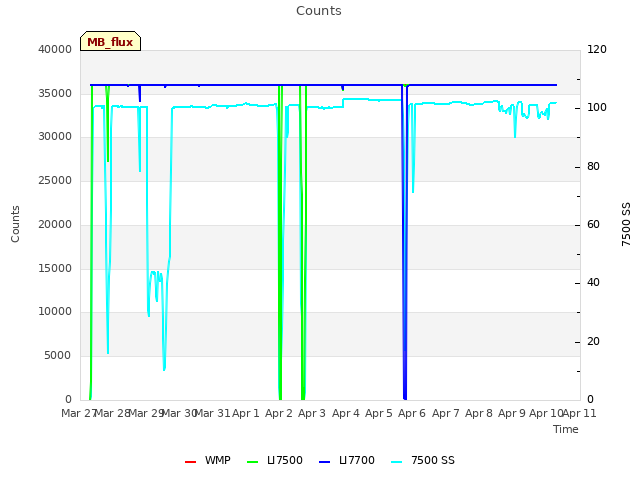Click the 40 right axis tick label
The width and height of the screenshot is (640, 480).
(593, 282)
